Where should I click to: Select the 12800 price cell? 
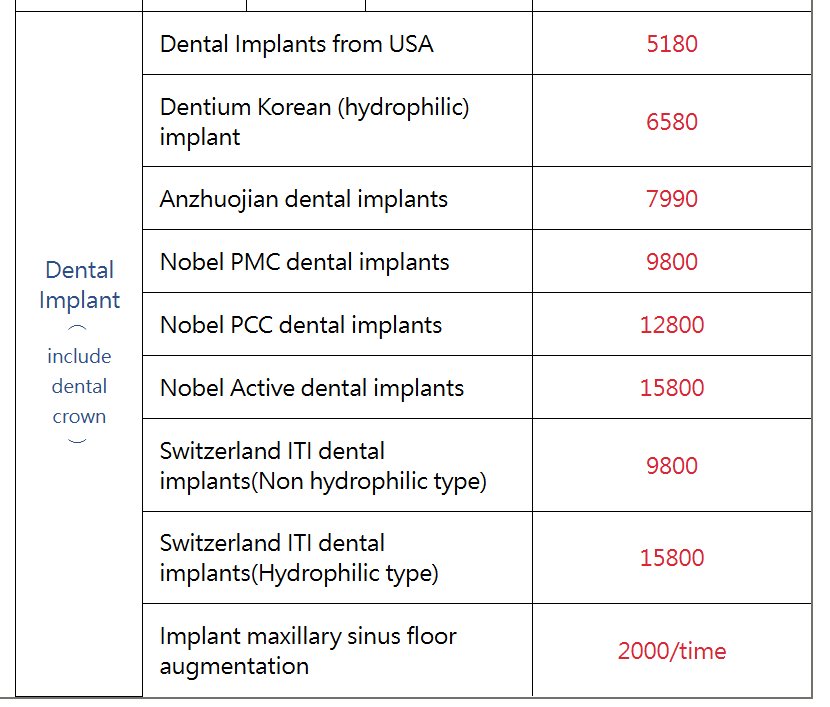click(x=672, y=325)
